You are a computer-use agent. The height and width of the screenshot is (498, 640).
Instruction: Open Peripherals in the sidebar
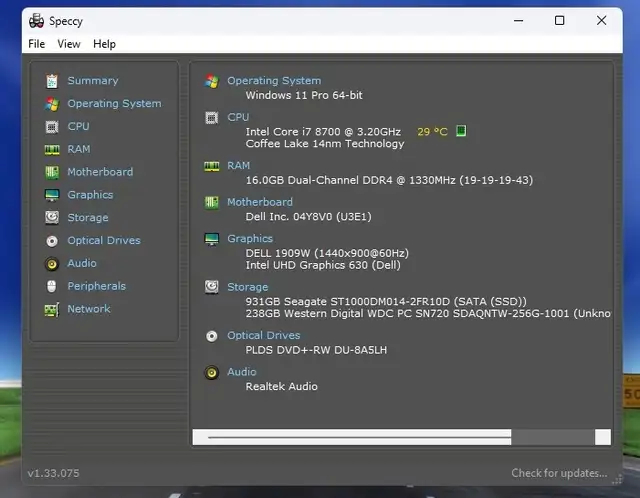96,286
